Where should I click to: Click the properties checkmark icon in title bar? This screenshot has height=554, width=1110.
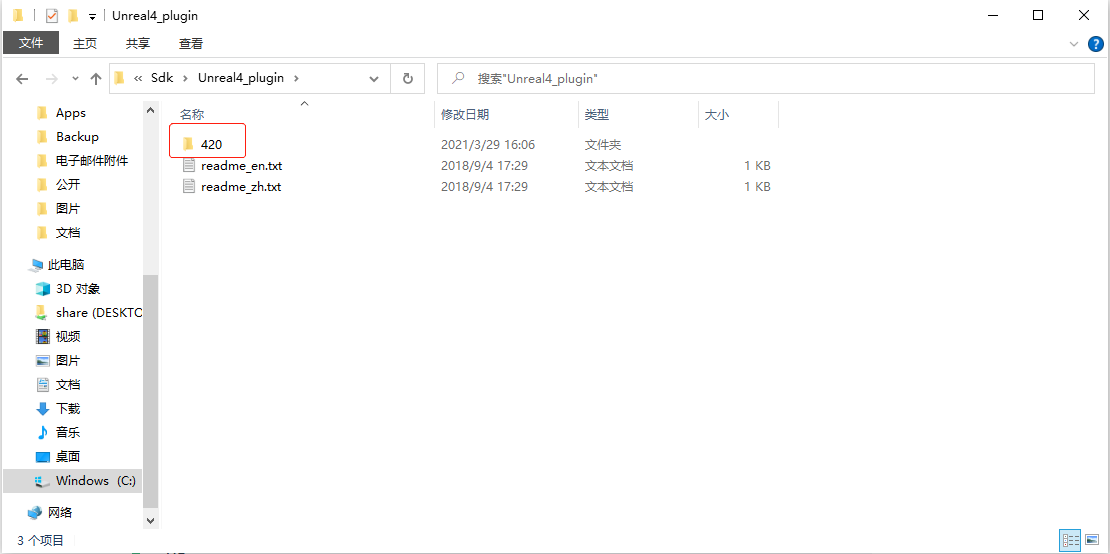(x=51, y=16)
